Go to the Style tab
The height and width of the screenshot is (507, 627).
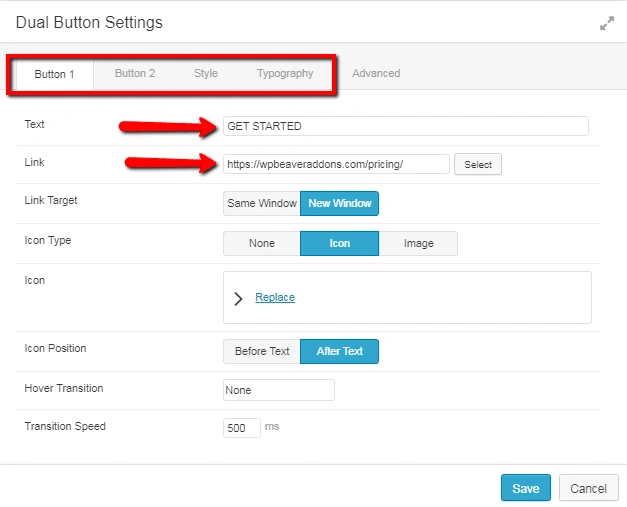[206, 73]
